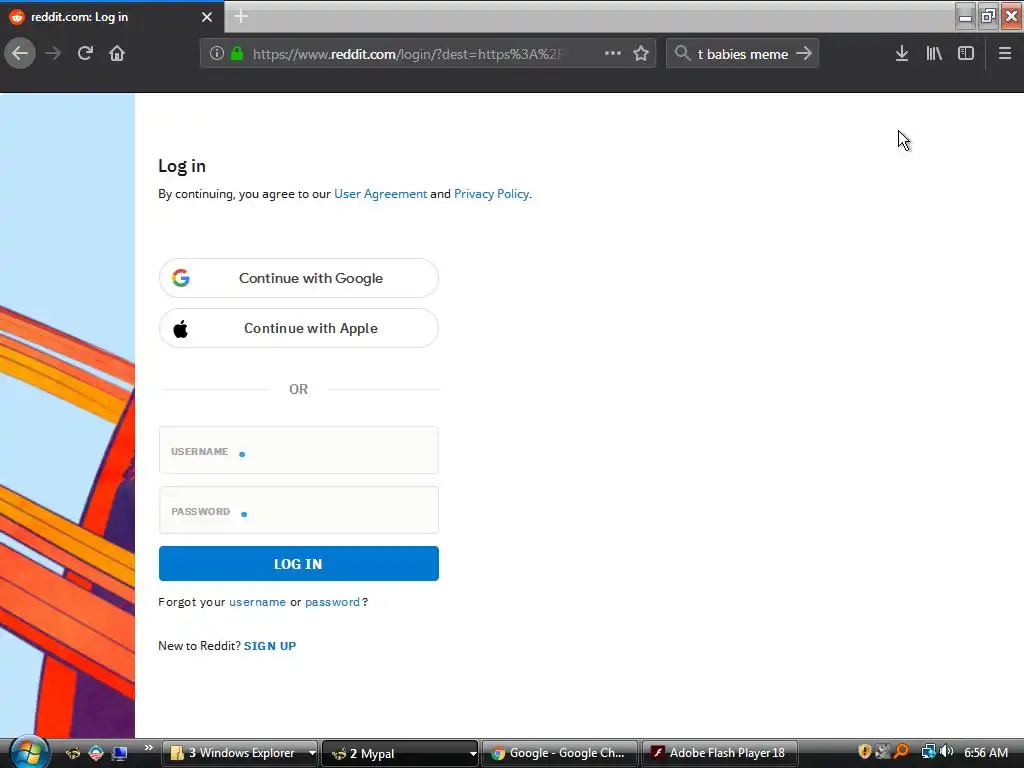Screen dimensions: 1024x768
Task: Open the network tray icon
Action: point(928,752)
